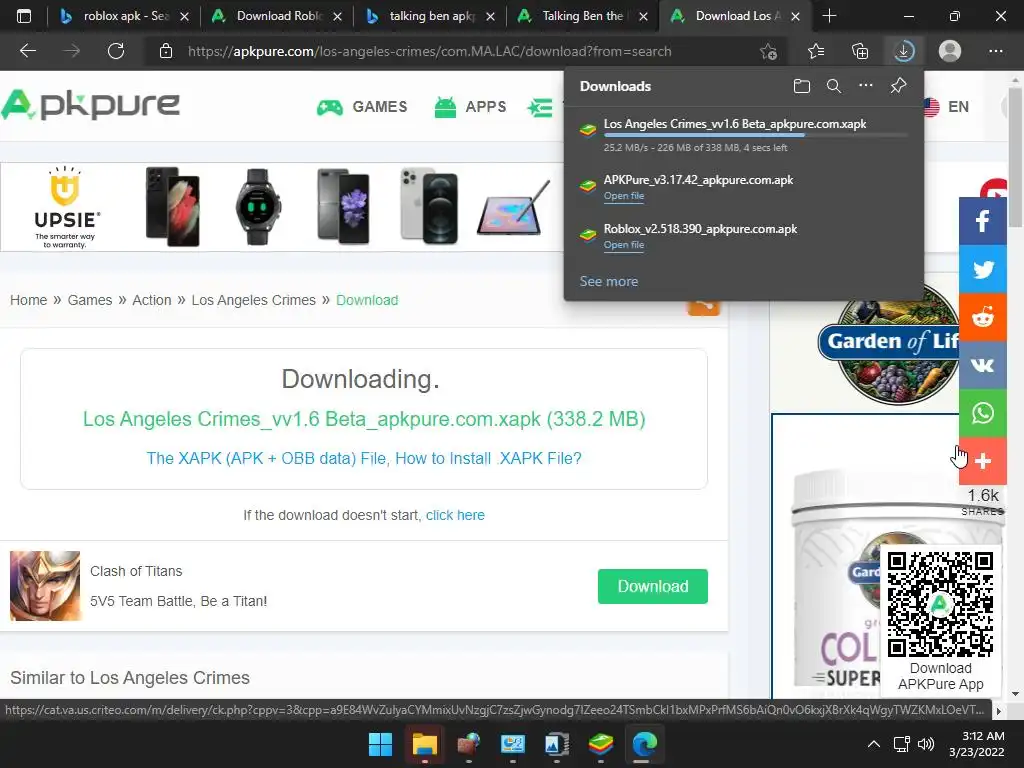Image resolution: width=1024 pixels, height=768 pixels.
Task: Toggle the Downloads toolbar button
Action: point(904,51)
